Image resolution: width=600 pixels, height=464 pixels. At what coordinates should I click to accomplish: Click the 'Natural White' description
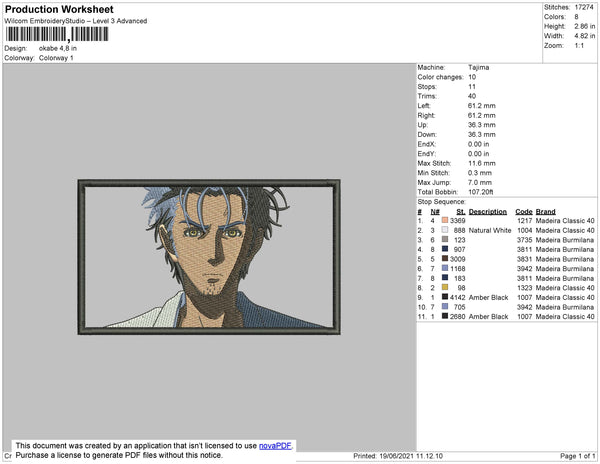490,230
